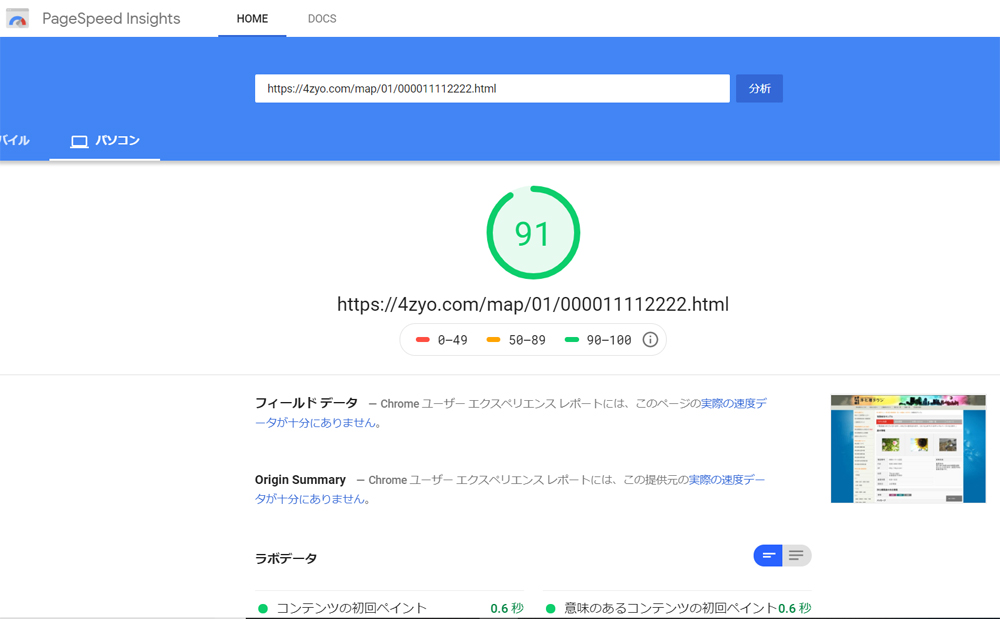This screenshot has width=1000, height=619.
Task: Click the laptop icon beside パソコン
Action: click(80, 141)
